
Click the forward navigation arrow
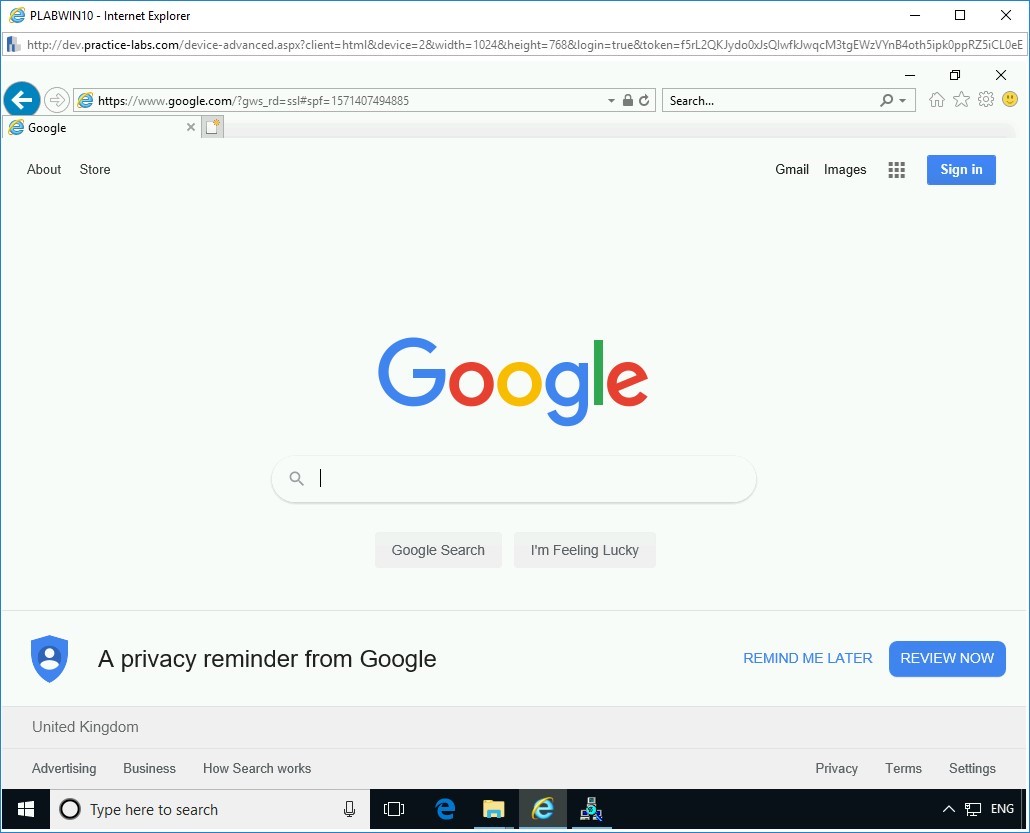tap(57, 101)
